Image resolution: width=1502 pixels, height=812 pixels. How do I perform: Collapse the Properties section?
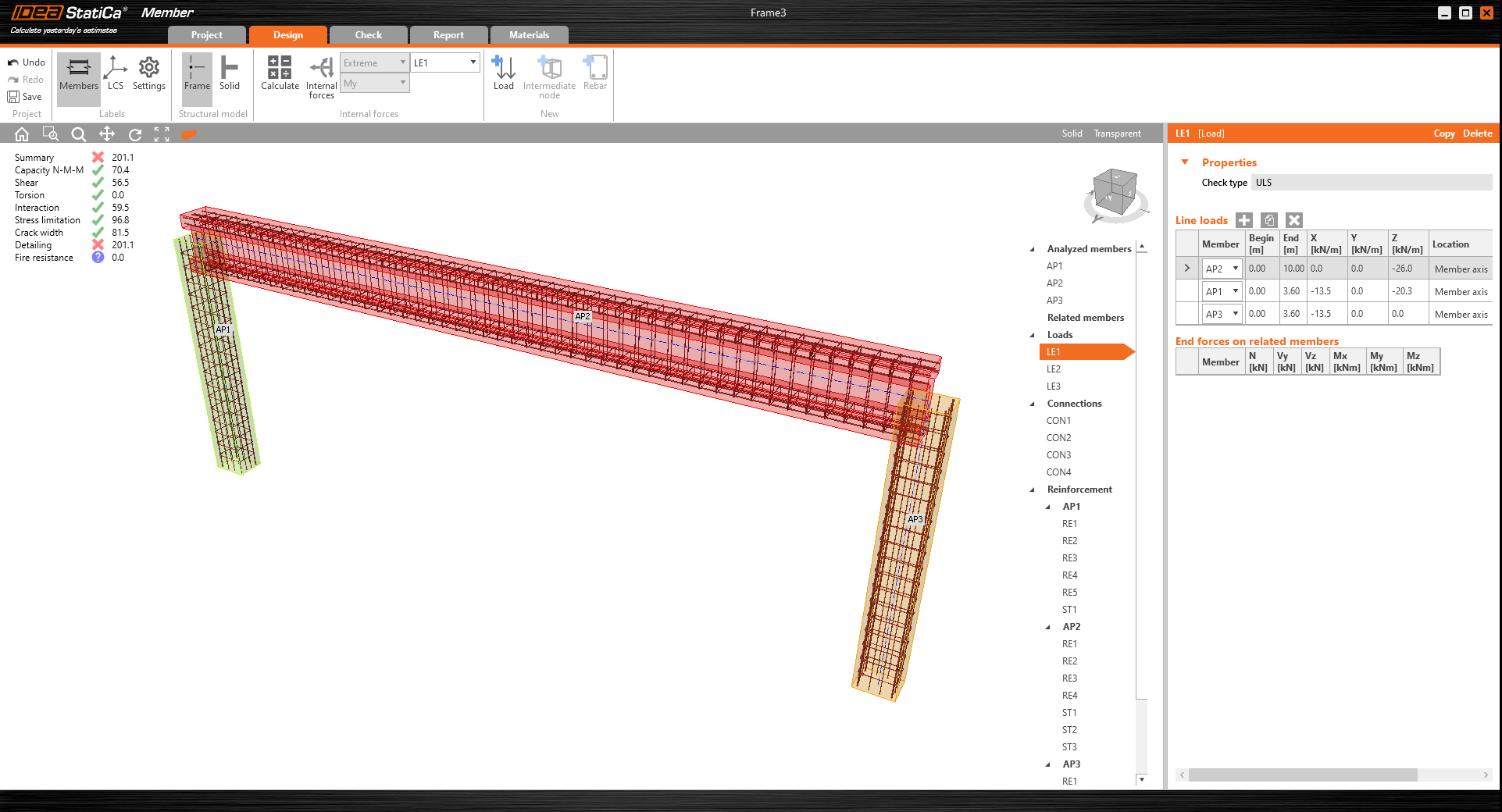(x=1185, y=162)
